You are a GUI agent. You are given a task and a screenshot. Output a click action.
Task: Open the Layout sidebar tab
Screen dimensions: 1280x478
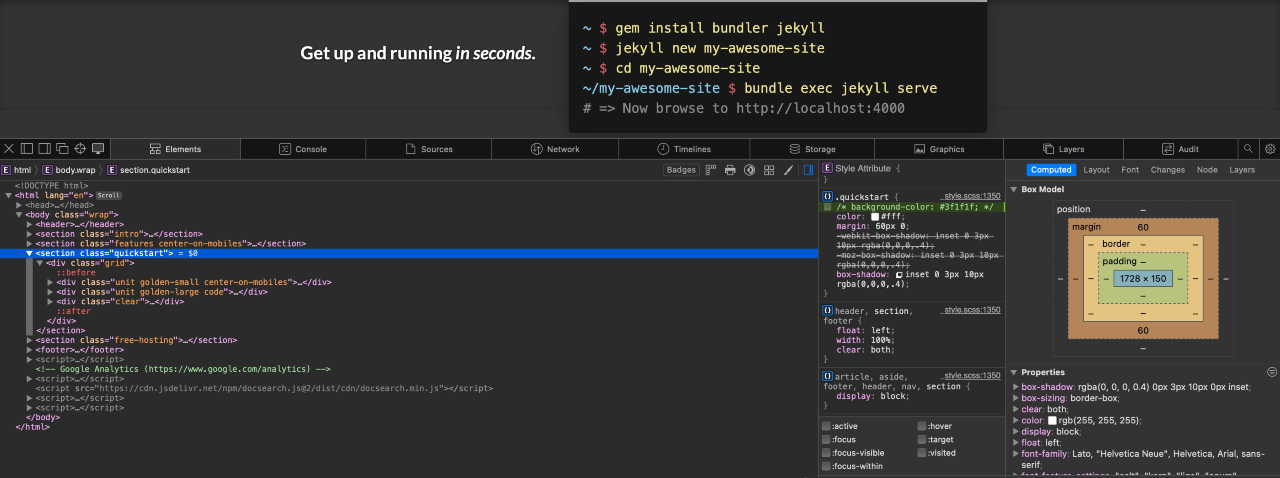pyautogui.click(x=1096, y=170)
